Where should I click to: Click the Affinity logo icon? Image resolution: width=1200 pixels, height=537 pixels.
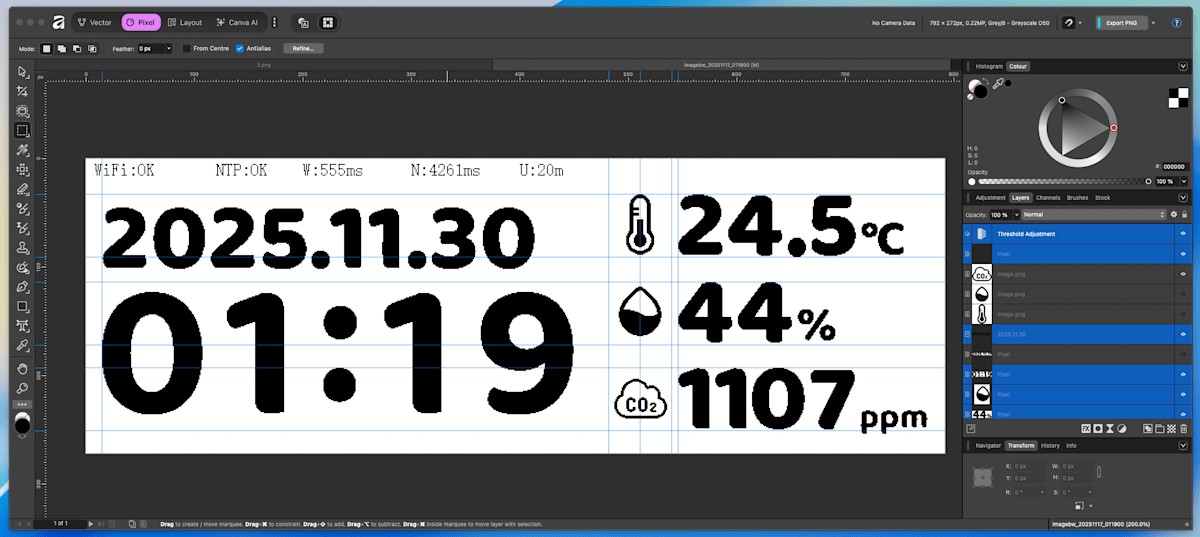pyautogui.click(x=59, y=22)
